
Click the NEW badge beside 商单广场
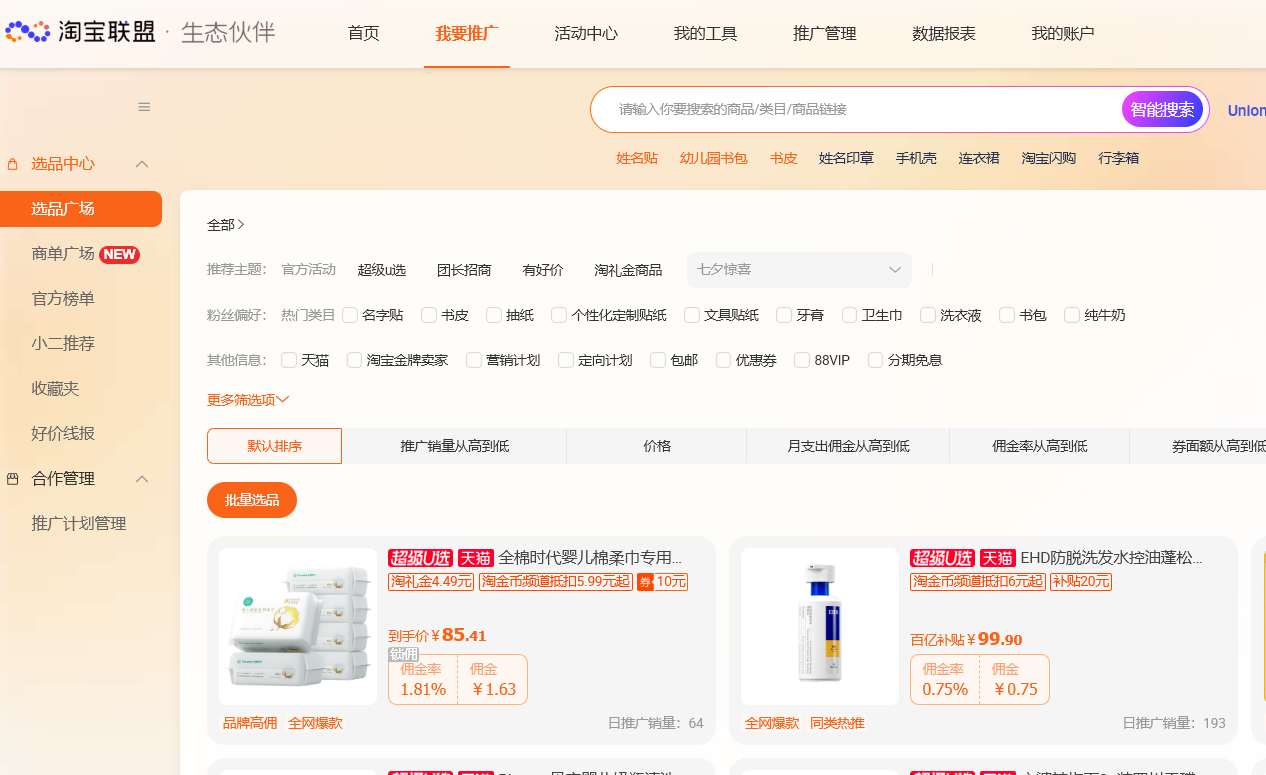pos(119,254)
